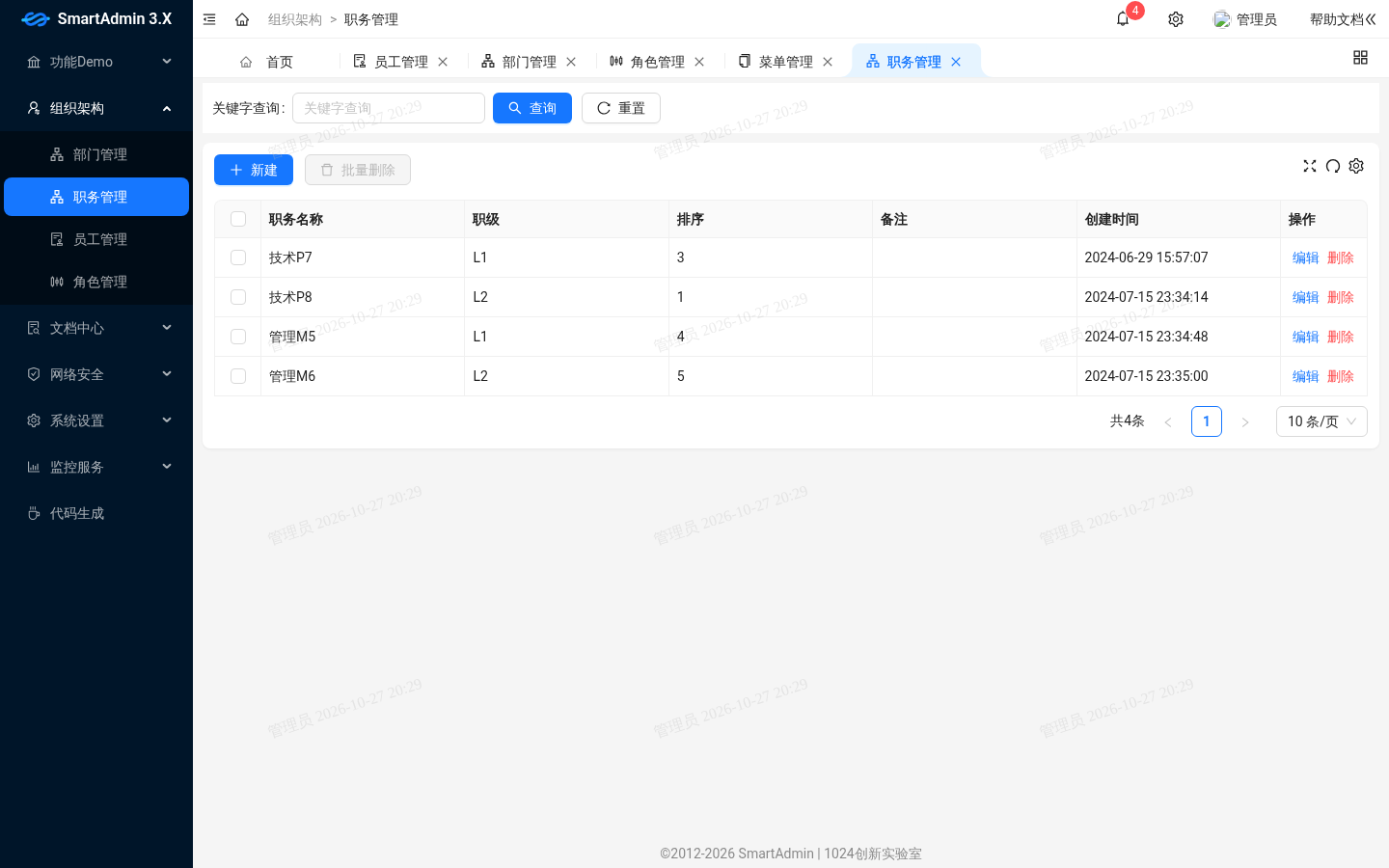Screen dimensions: 1389x868
Task: Refresh the table with reload icon
Action: click(x=1333, y=166)
